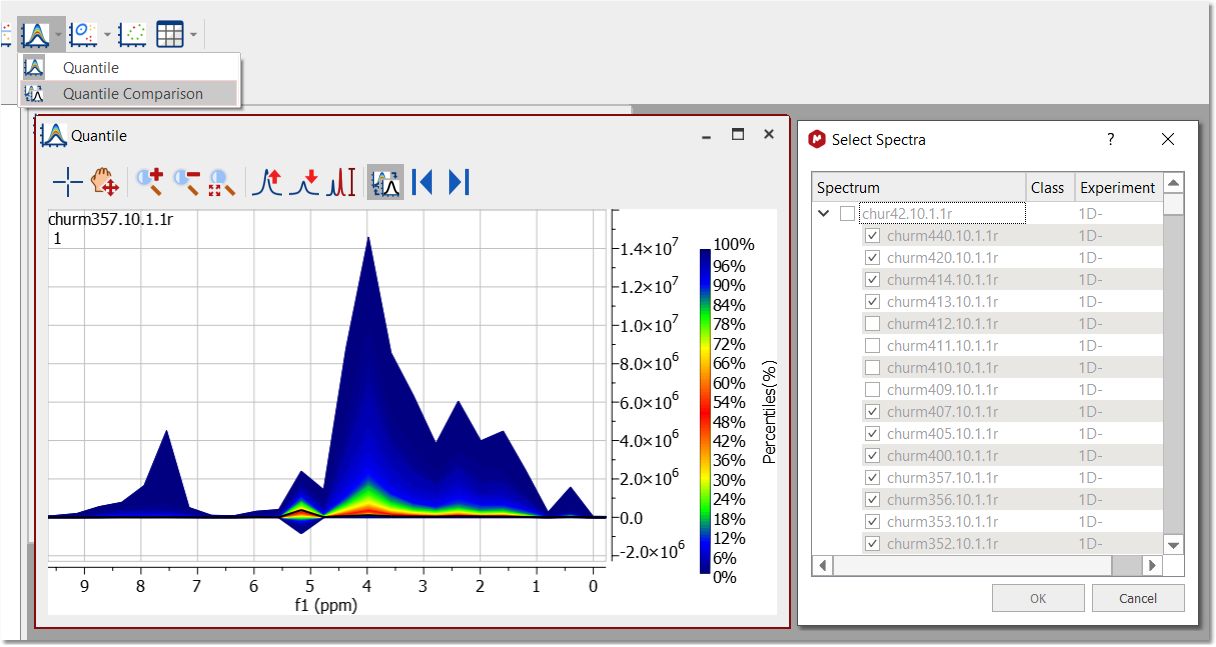Toggle the quantile comparison toolbar button
Screen dimensions: 1216x647
386,182
